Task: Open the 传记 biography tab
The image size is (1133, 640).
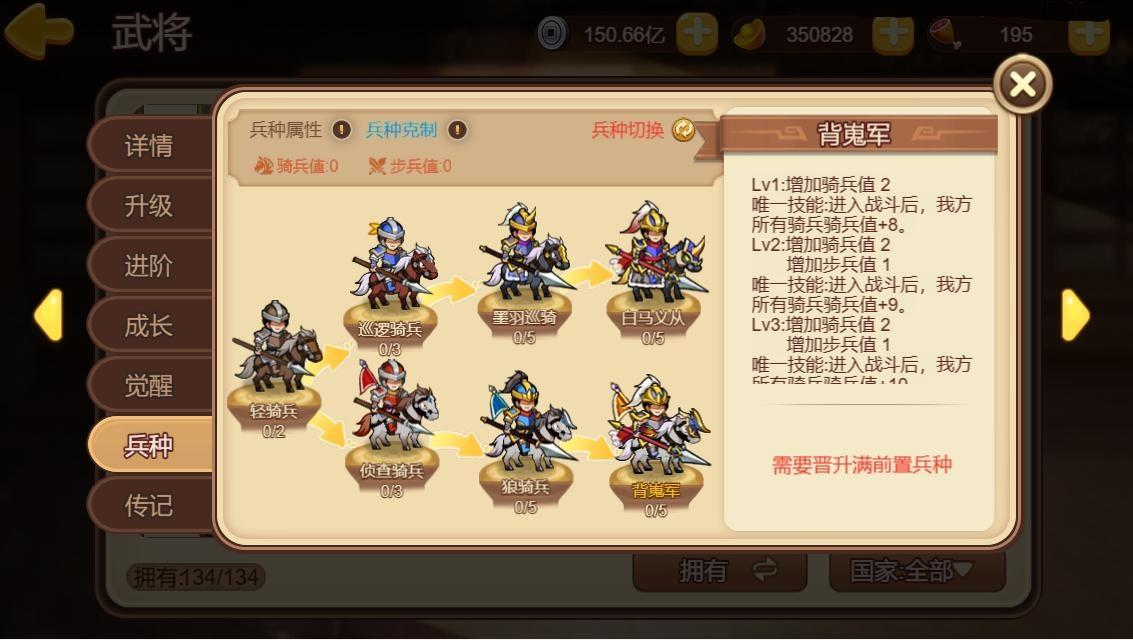Action: click(x=150, y=505)
